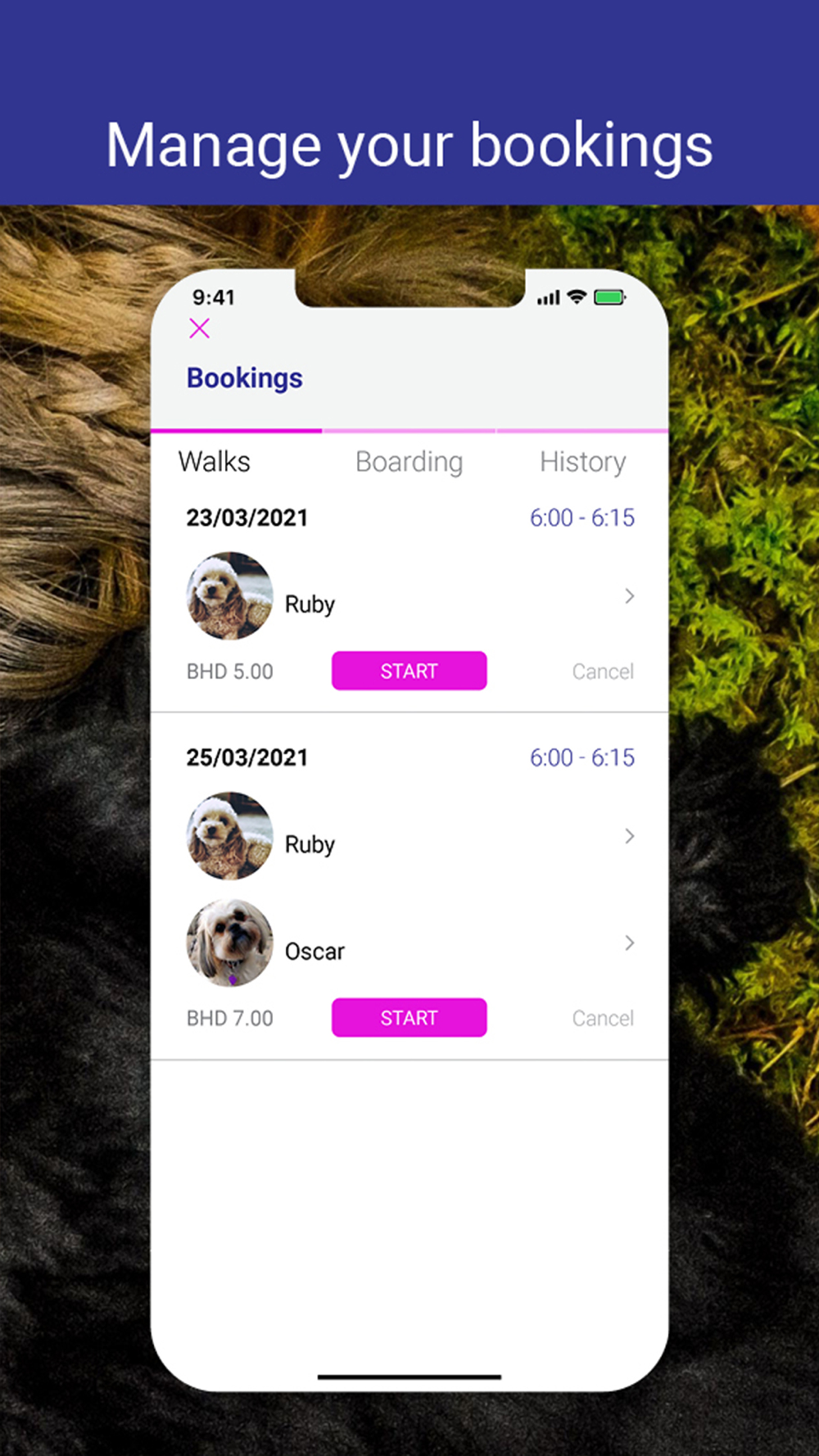Start the BHD 7.00 walk
The height and width of the screenshot is (1456, 819).
click(409, 1018)
